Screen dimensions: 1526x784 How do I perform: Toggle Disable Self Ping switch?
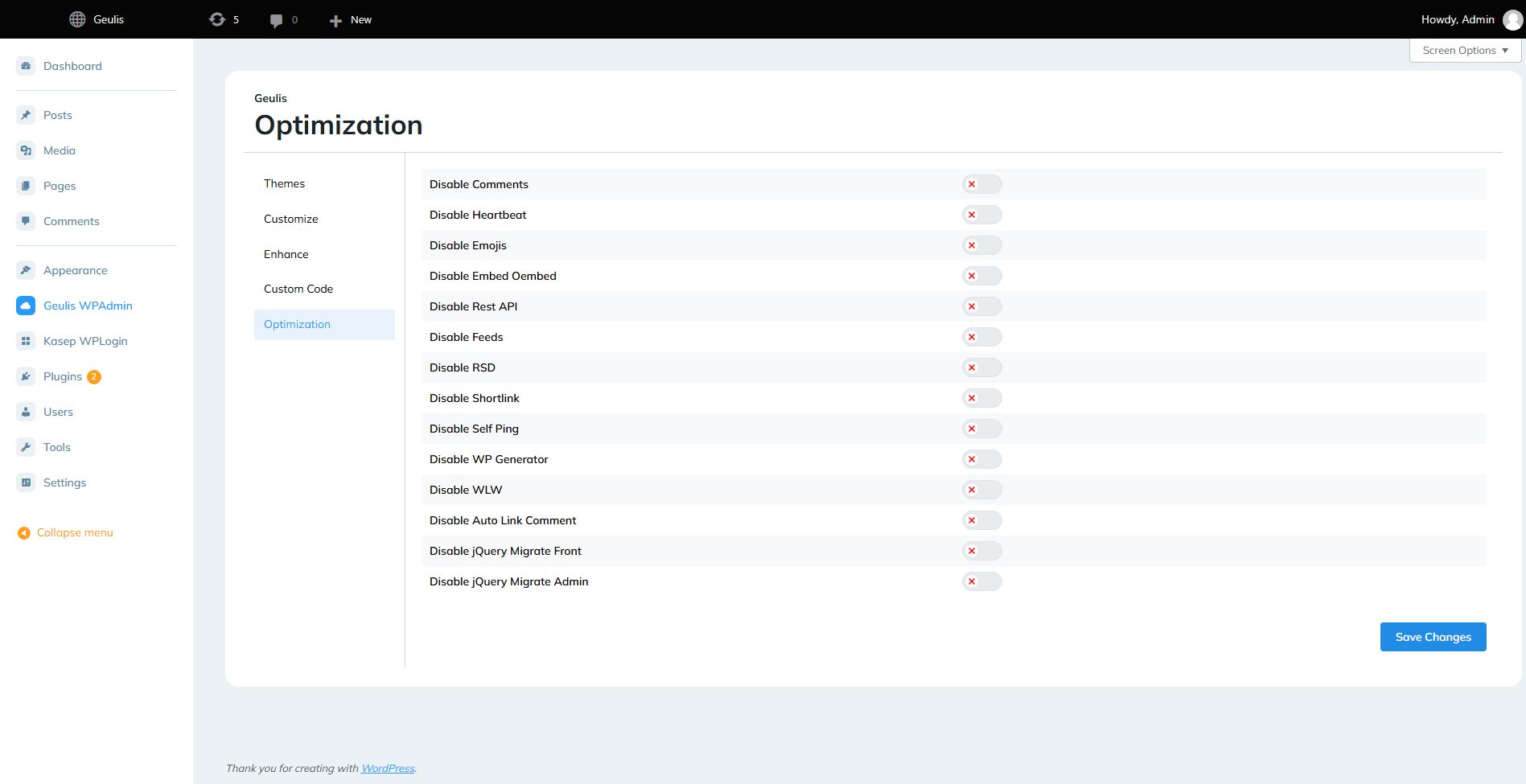[x=981, y=429]
